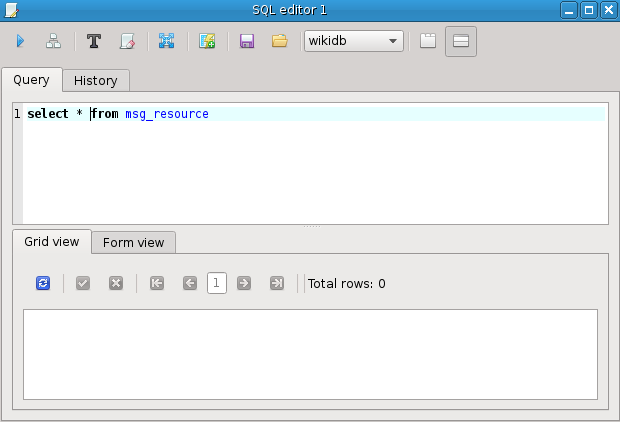Switch to the Query tab
The height and width of the screenshot is (422, 620).
coord(32,80)
